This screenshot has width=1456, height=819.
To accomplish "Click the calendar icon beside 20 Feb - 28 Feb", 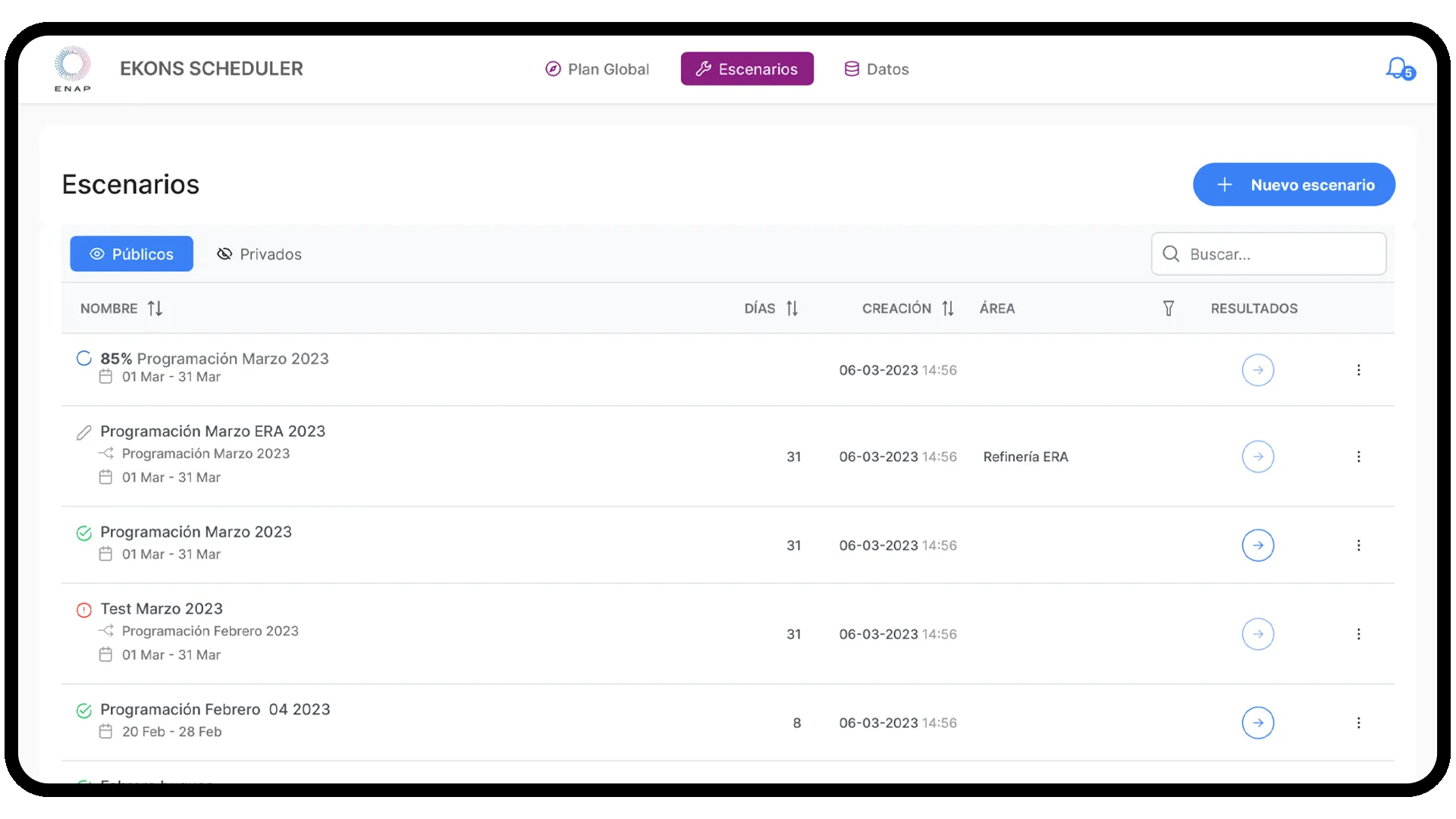I will [106, 731].
